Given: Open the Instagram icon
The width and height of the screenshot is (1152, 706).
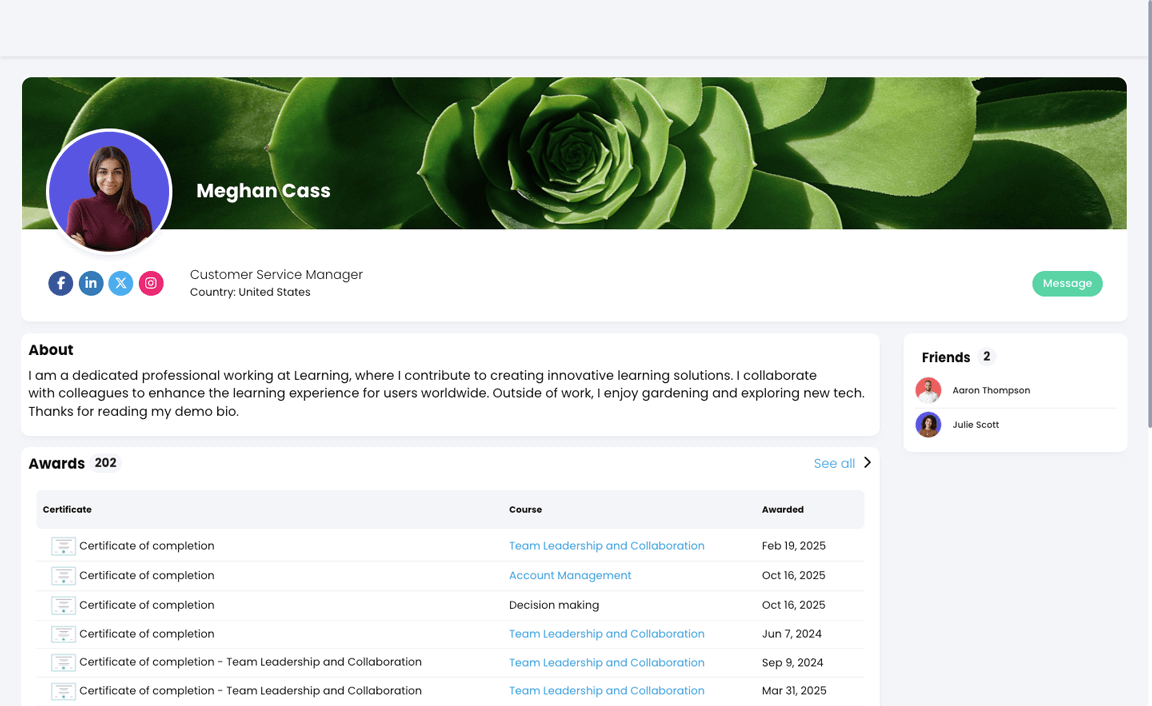Looking at the screenshot, I should point(151,283).
